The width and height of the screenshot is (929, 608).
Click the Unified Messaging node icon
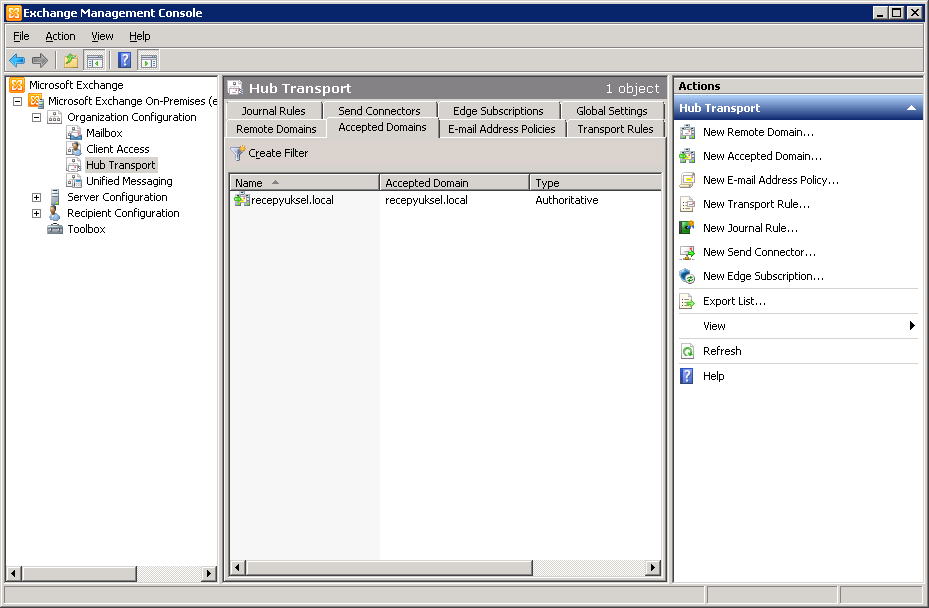click(74, 181)
